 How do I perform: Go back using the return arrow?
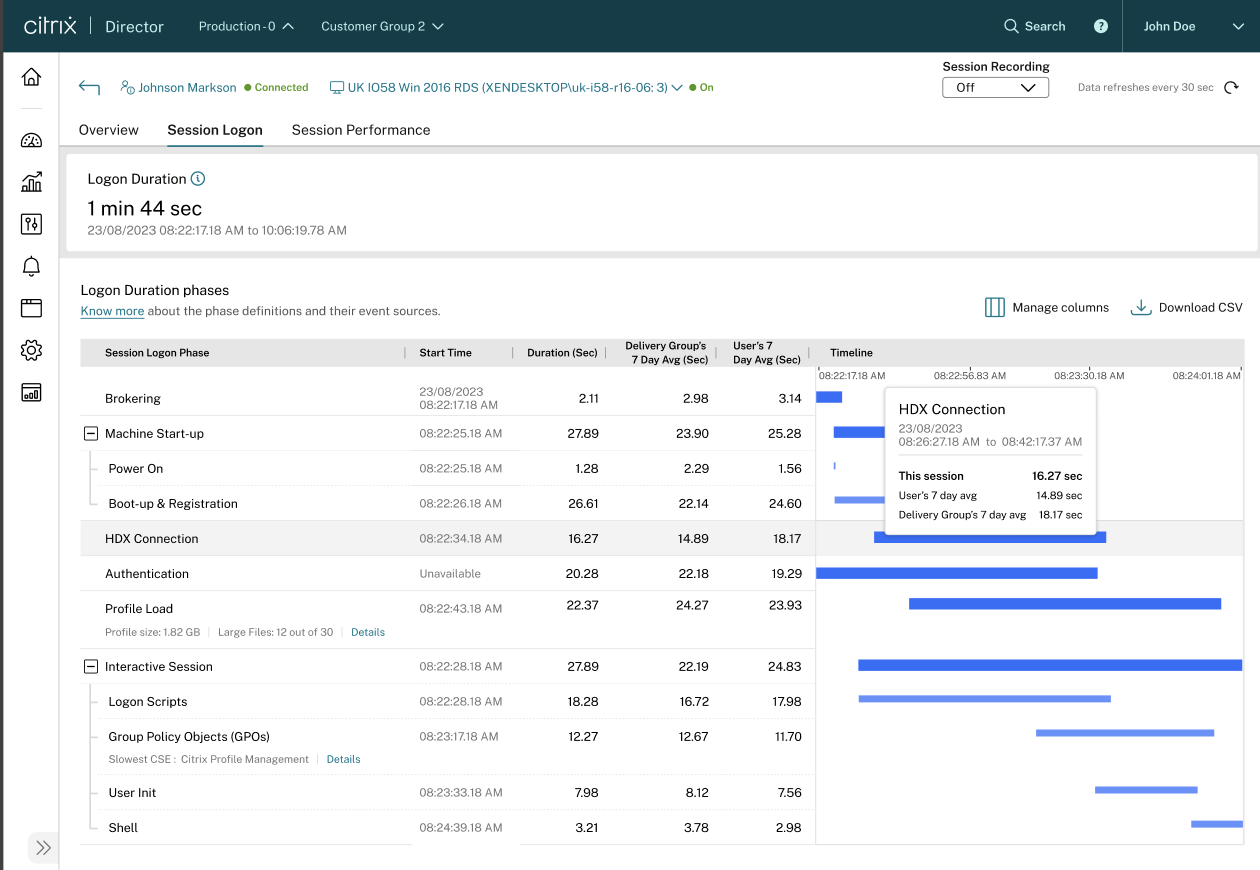(89, 88)
